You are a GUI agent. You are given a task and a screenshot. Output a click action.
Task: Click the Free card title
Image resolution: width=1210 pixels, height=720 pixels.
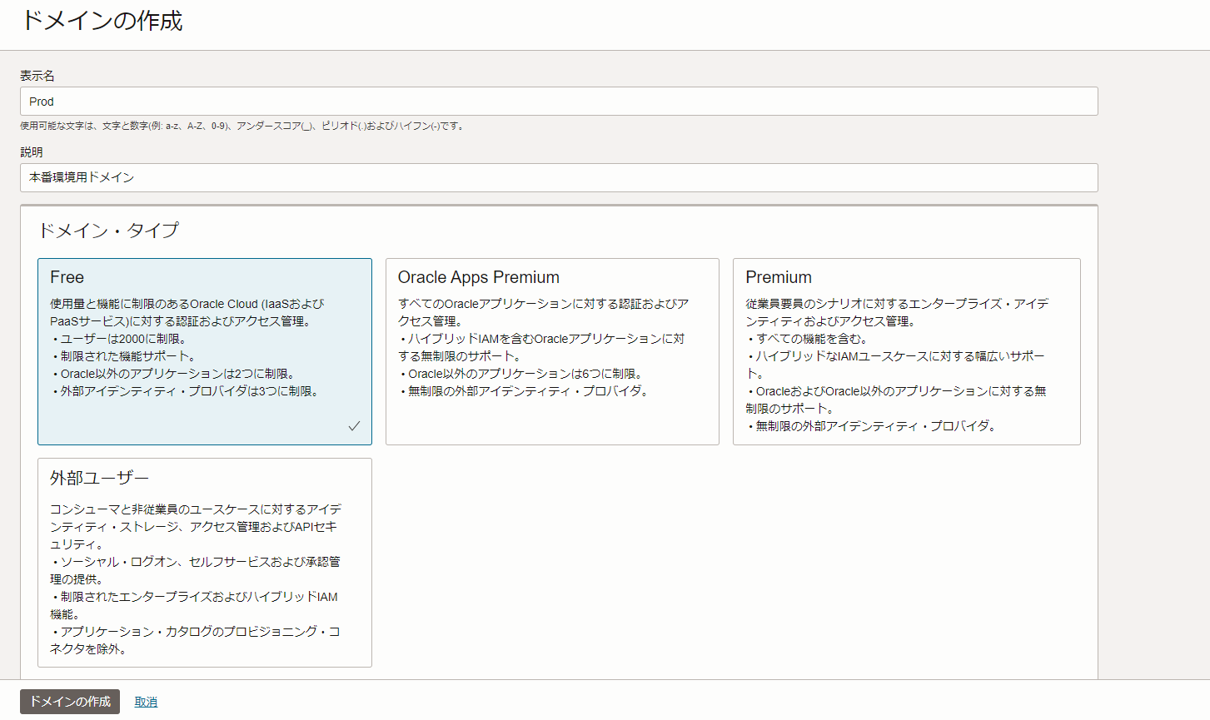pyautogui.click(x=67, y=277)
